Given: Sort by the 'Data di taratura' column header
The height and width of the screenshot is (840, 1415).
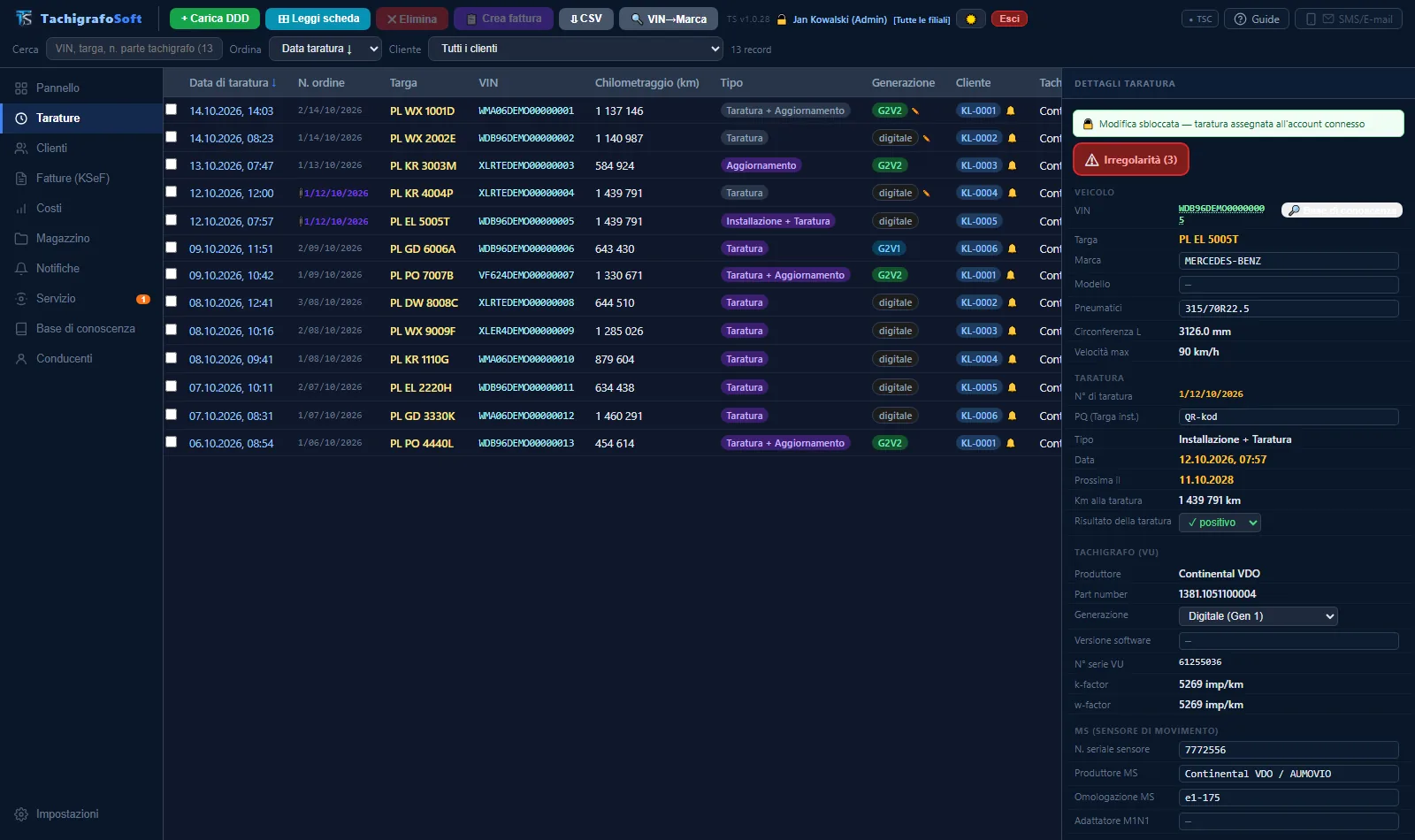Looking at the screenshot, I should click(233, 82).
